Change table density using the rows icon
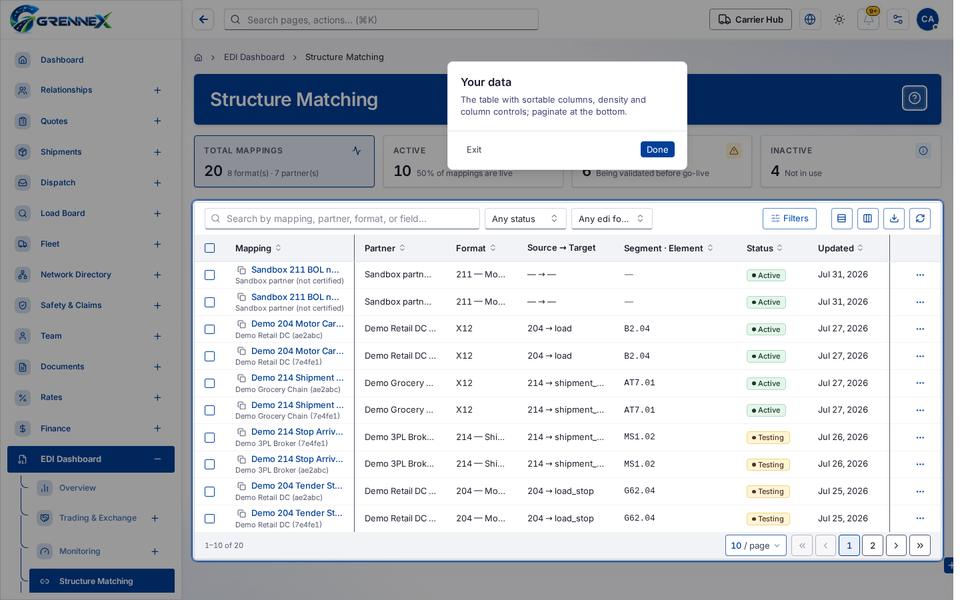 (x=841, y=219)
